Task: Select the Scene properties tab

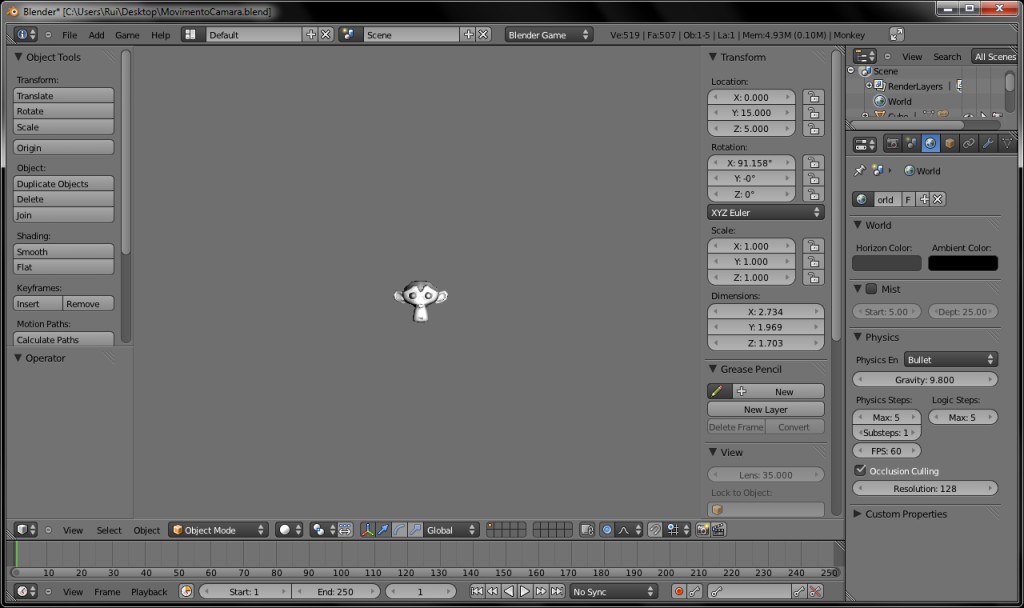Action: click(910, 143)
